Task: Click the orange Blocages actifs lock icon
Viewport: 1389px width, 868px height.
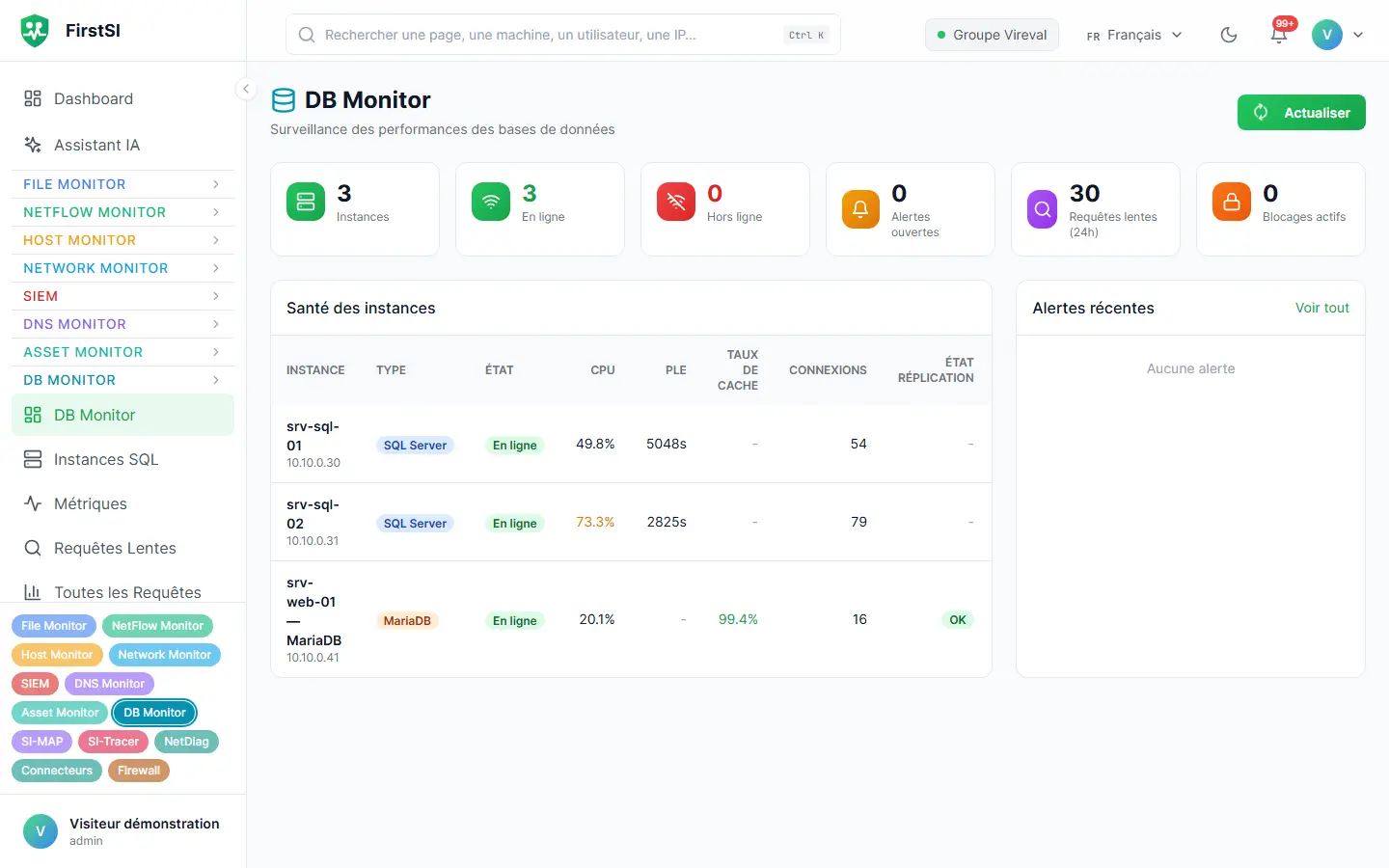Action: point(1232,202)
